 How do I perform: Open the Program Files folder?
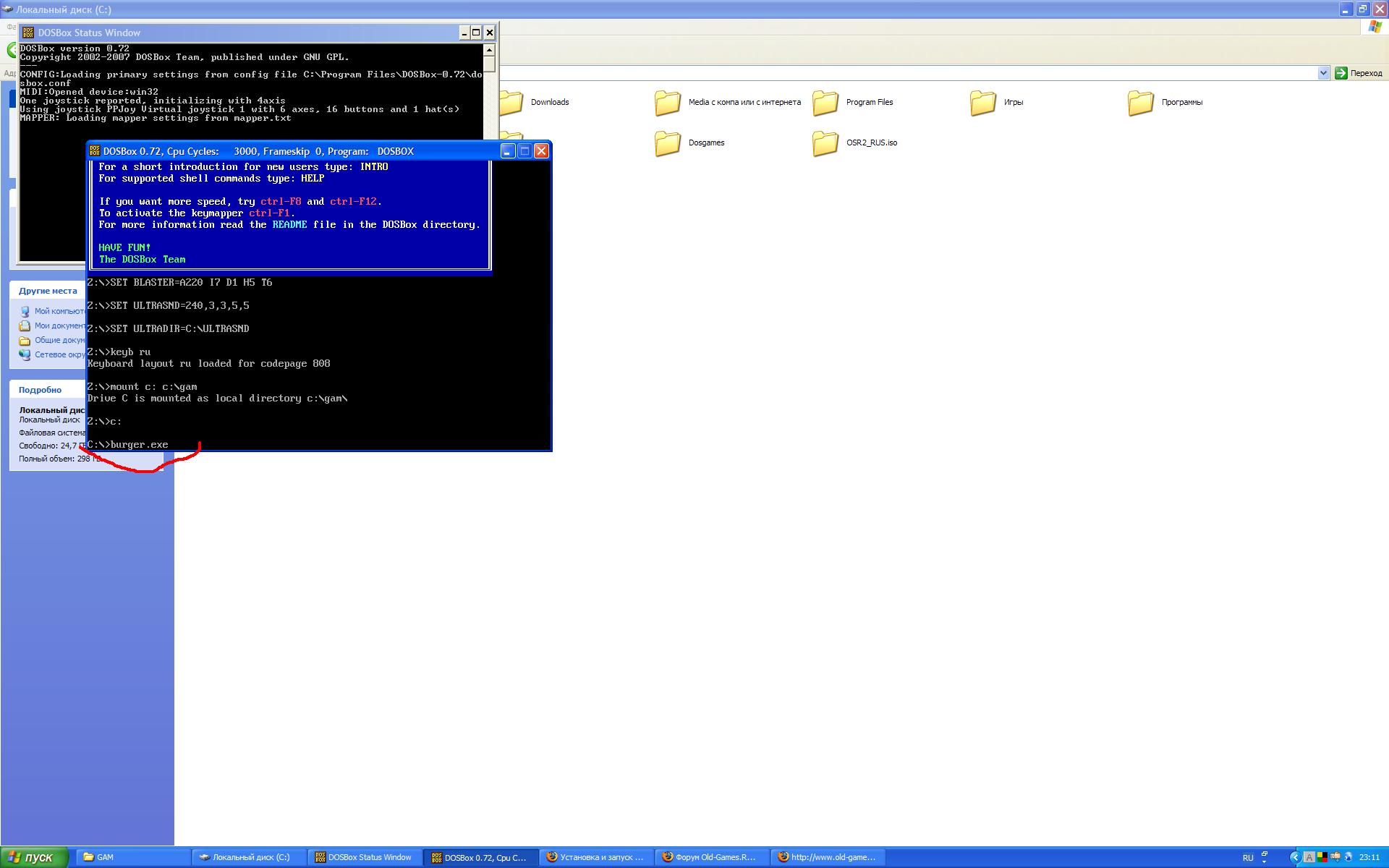[825, 103]
